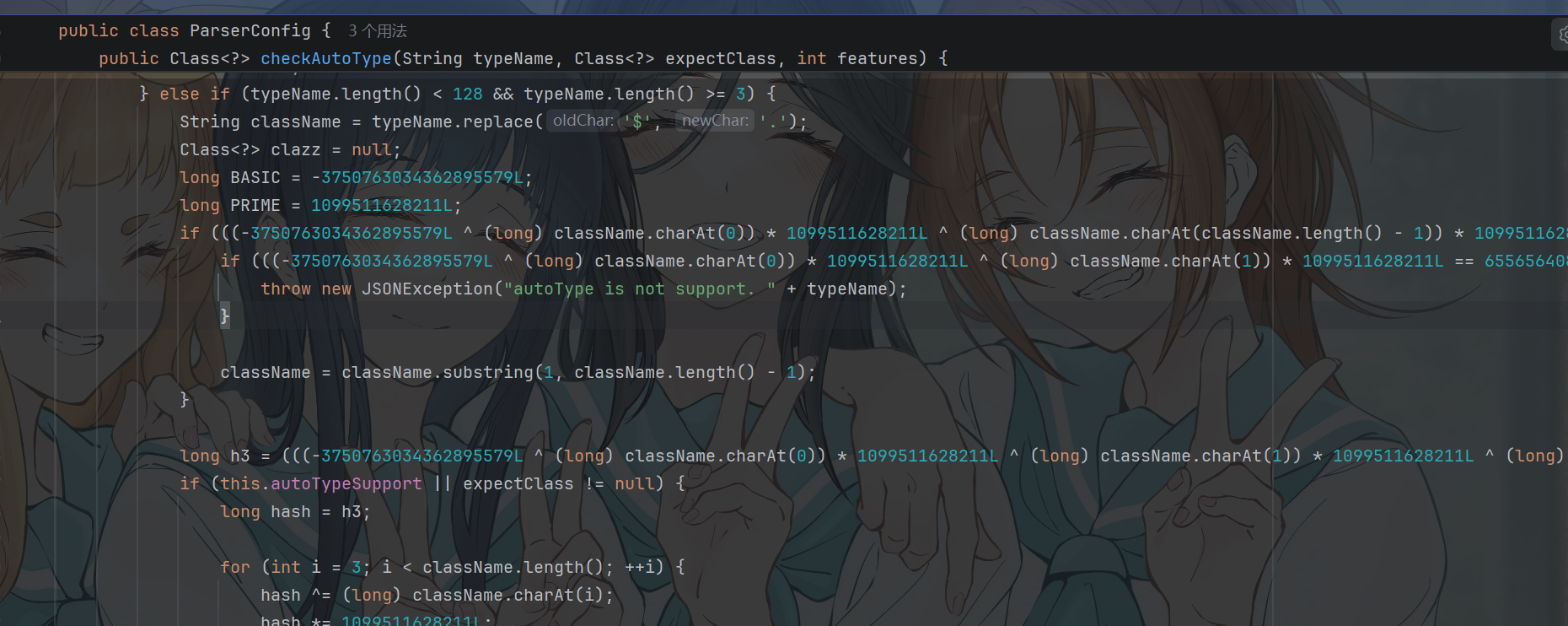Viewport: 1568px width, 626px height.
Task: Click the number 128 in the else-if condition
Action: [x=468, y=94]
